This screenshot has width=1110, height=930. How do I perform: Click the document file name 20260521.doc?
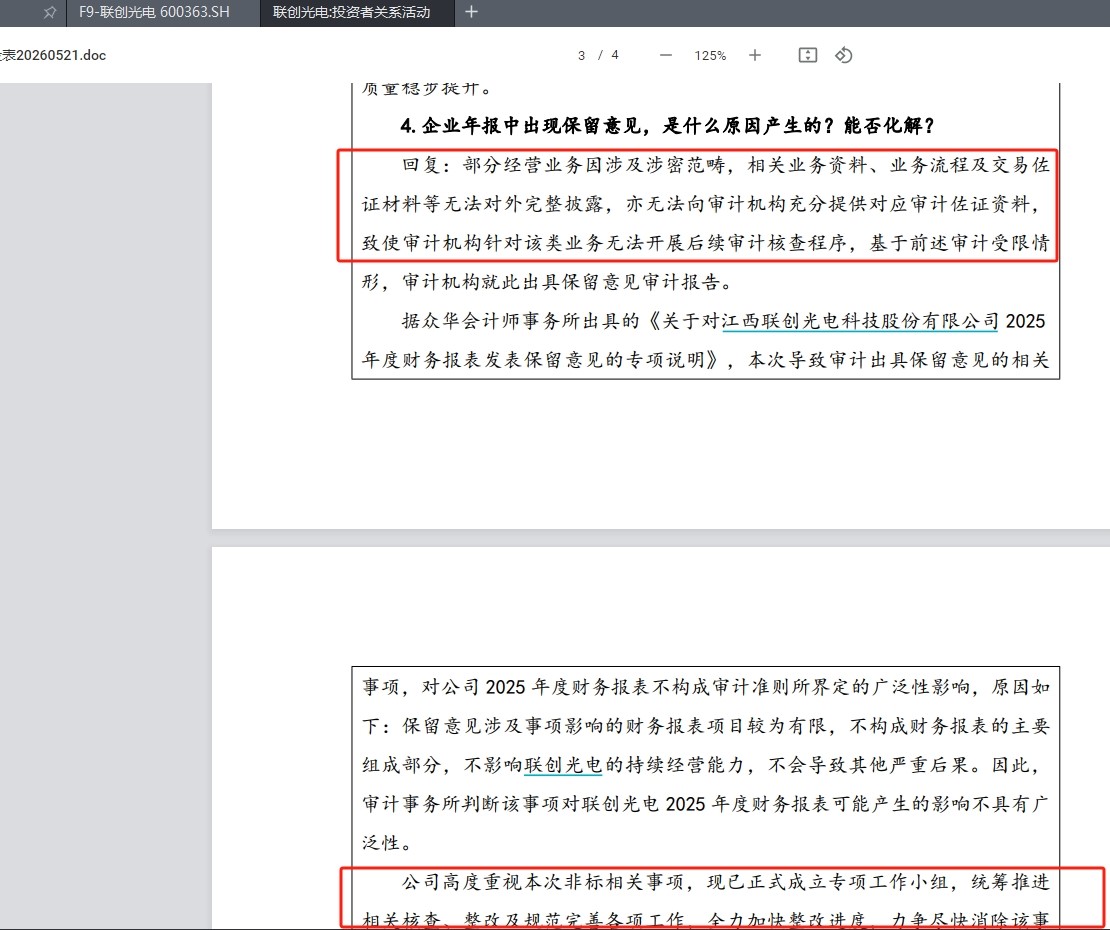coord(53,55)
